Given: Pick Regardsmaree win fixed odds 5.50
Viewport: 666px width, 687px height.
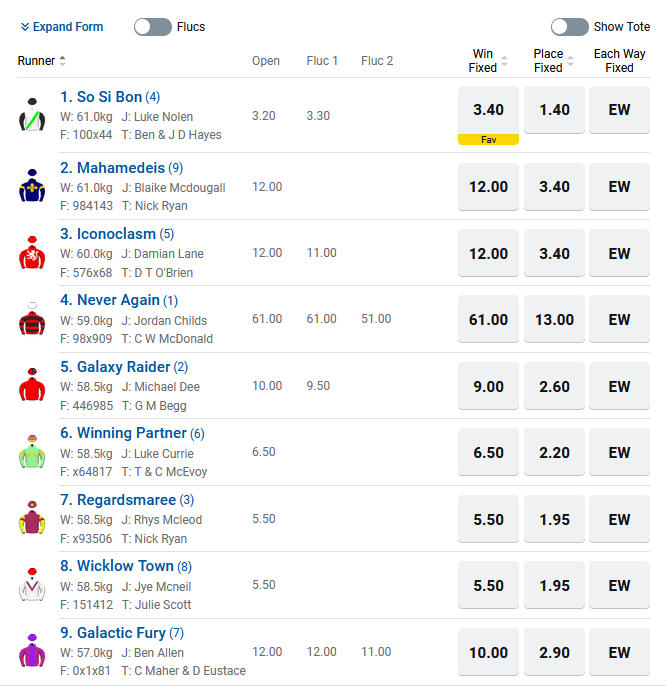Looking at the screenshot, I should [488, 519].
